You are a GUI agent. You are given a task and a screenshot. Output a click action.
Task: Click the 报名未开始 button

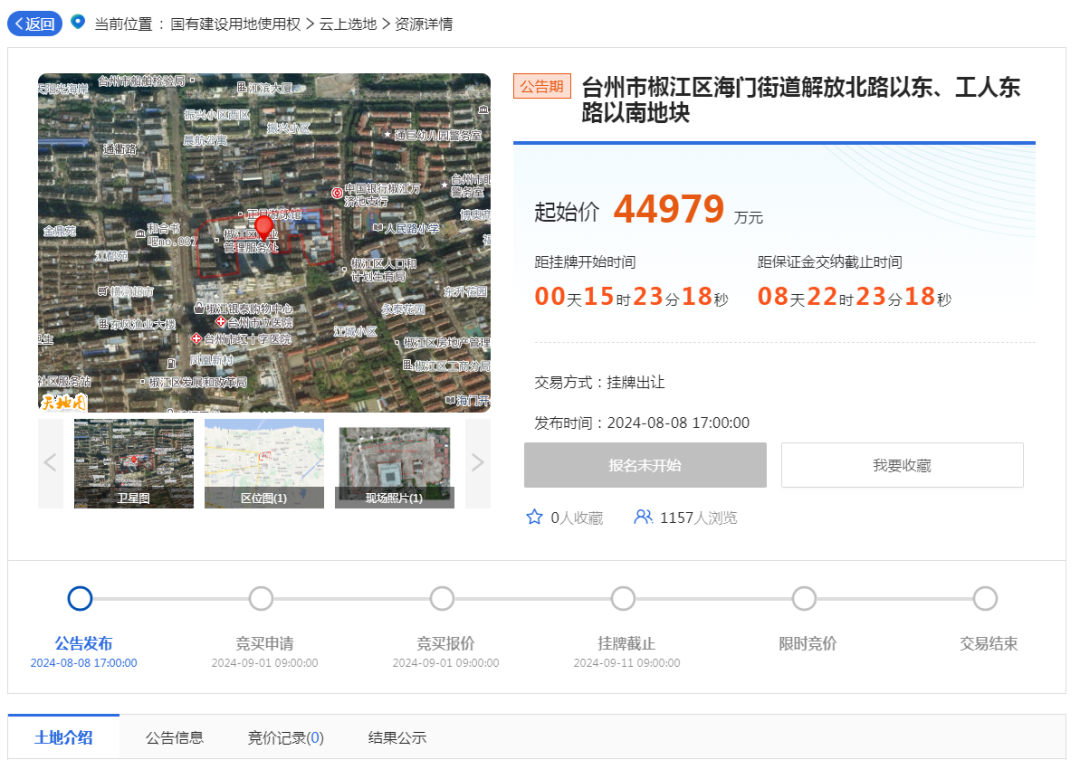[x=645, y=465]
